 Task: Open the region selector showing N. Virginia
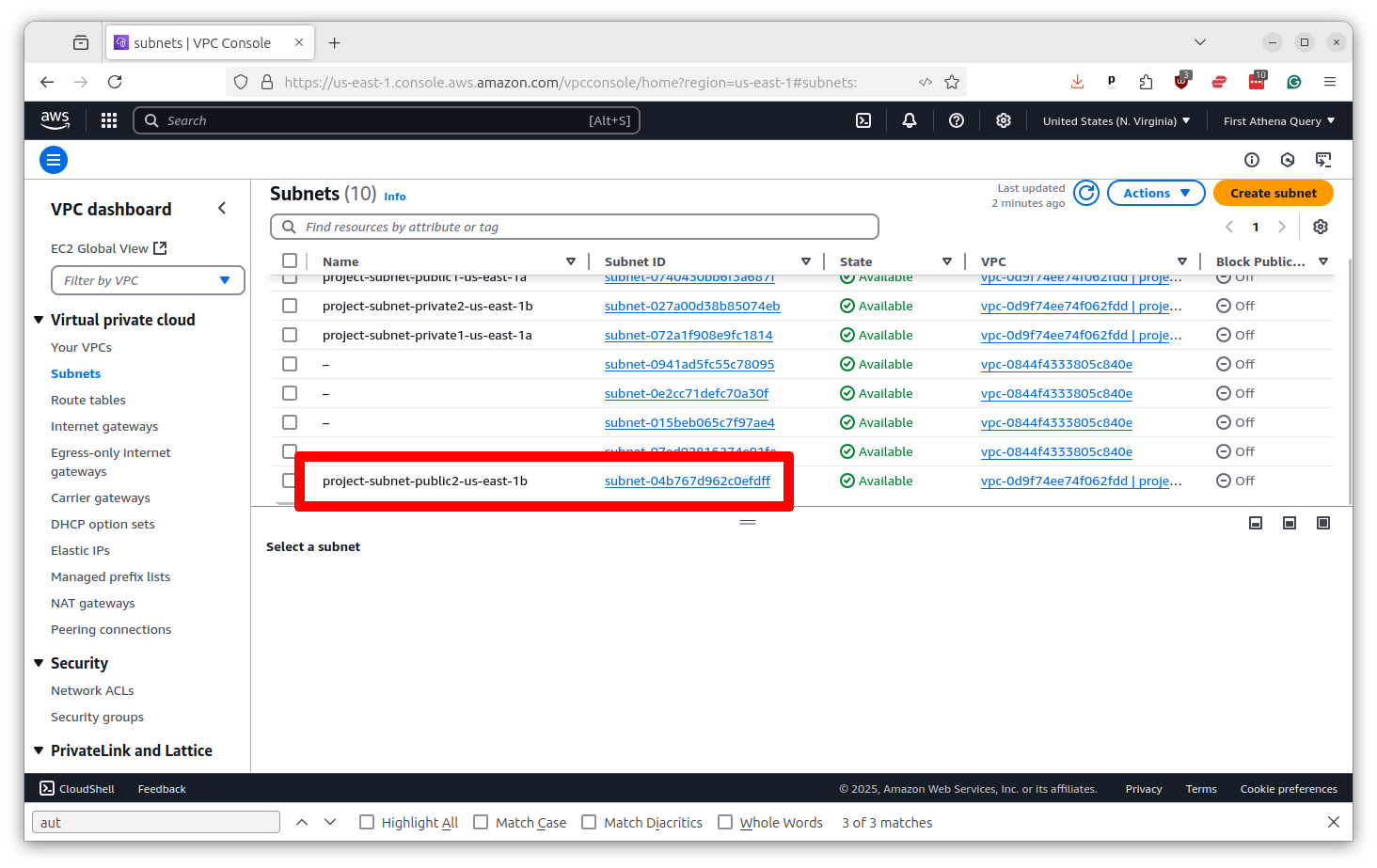click(1116, 120)
